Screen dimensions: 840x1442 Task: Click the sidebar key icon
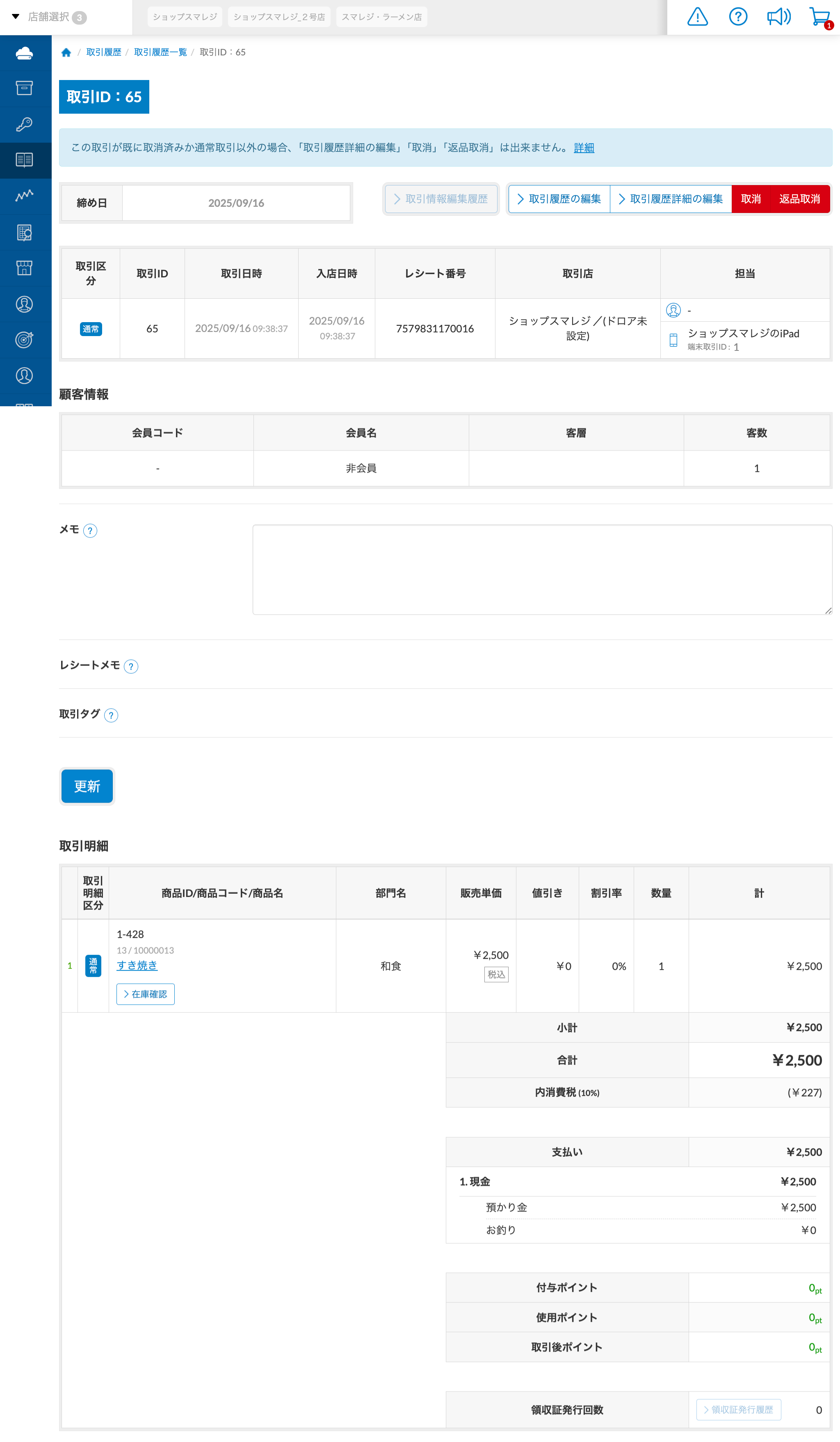click(25, 124)
